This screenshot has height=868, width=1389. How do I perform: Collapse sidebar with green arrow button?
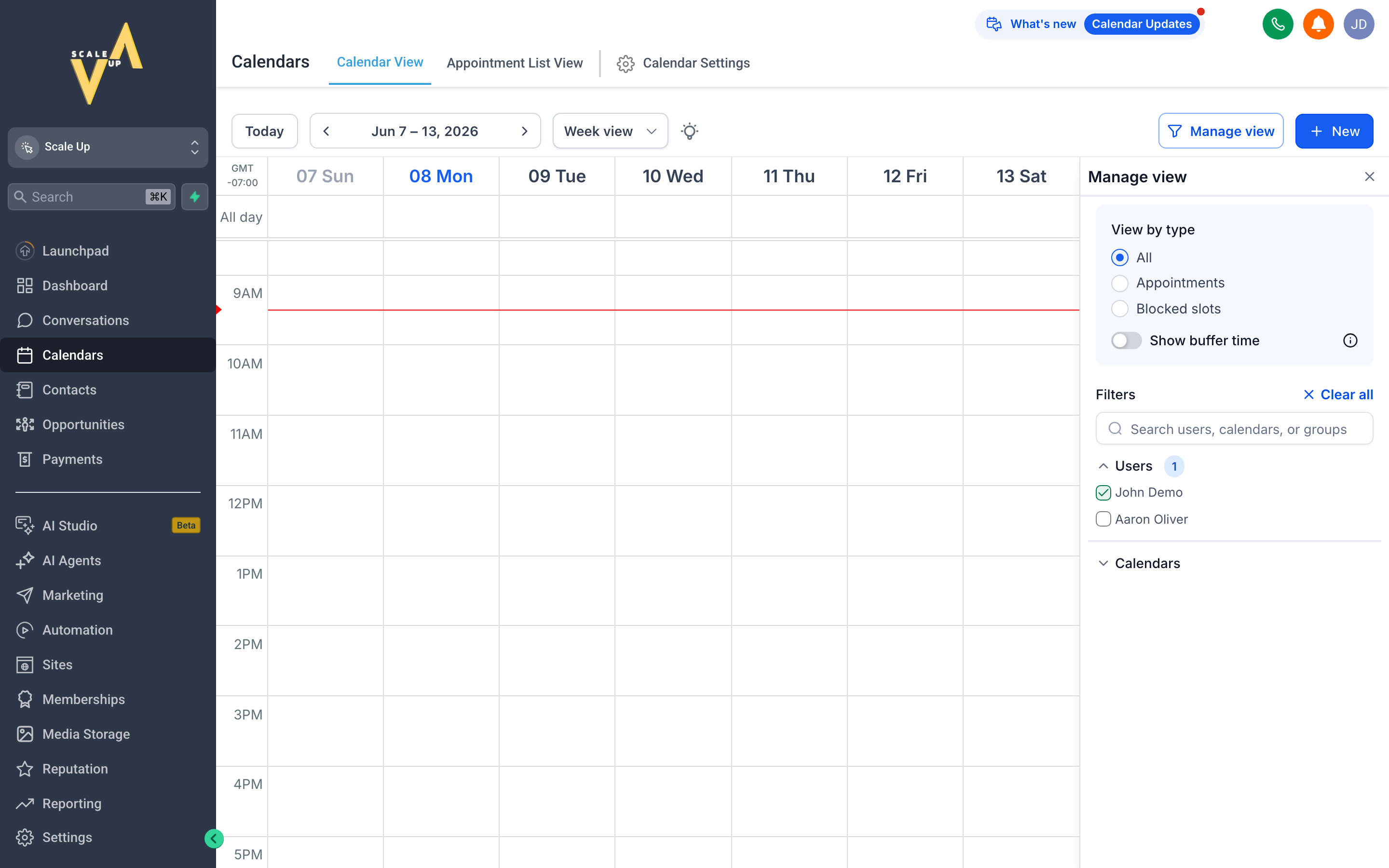(x=214, y=838)
